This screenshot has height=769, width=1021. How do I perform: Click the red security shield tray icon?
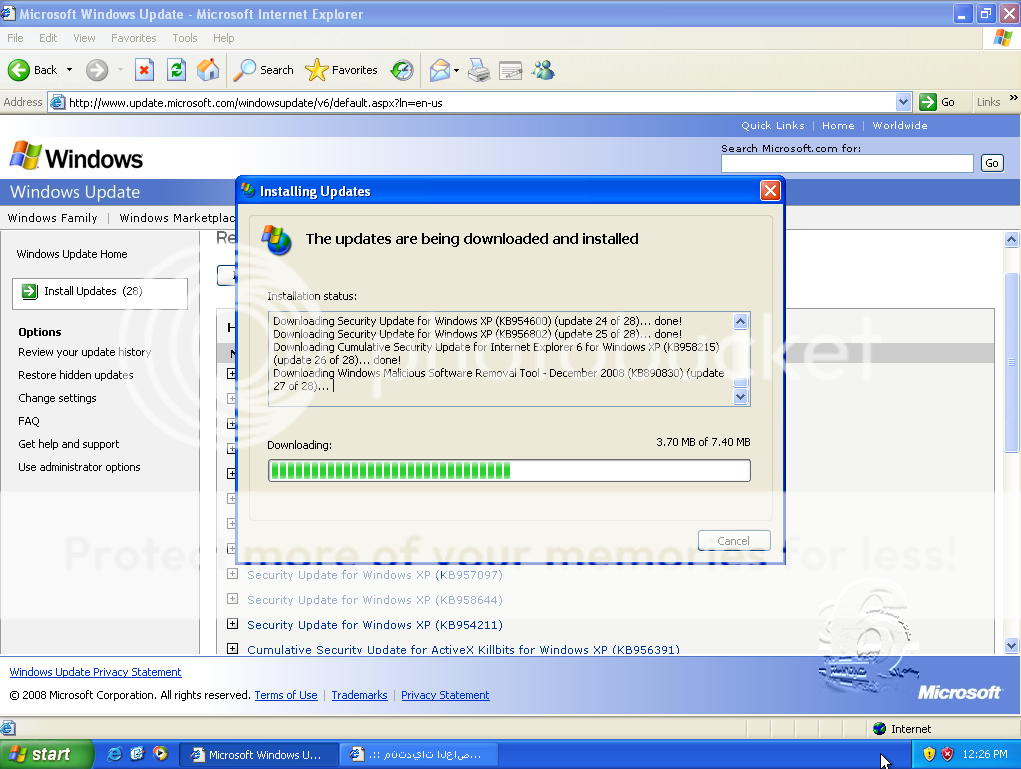[947, 754]
